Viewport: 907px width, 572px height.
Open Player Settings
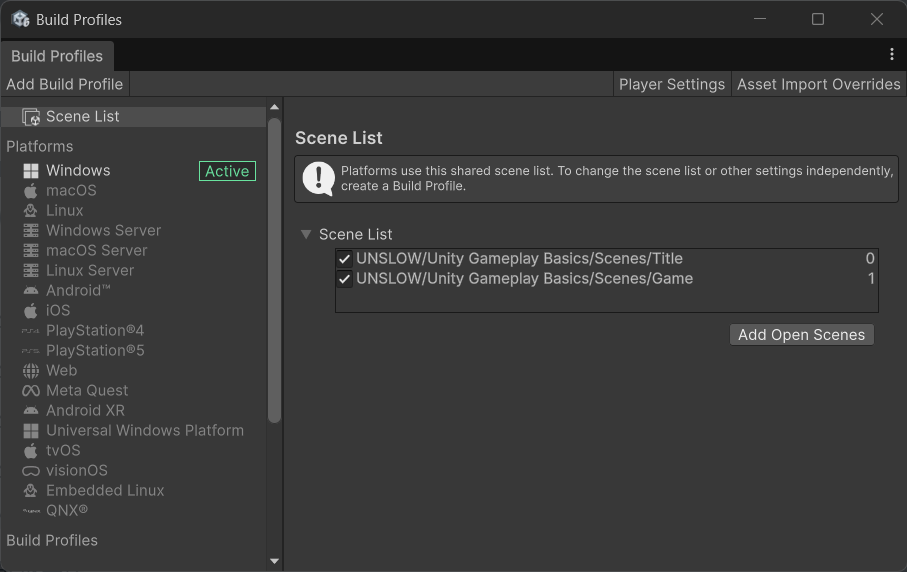tap(672, 84)
